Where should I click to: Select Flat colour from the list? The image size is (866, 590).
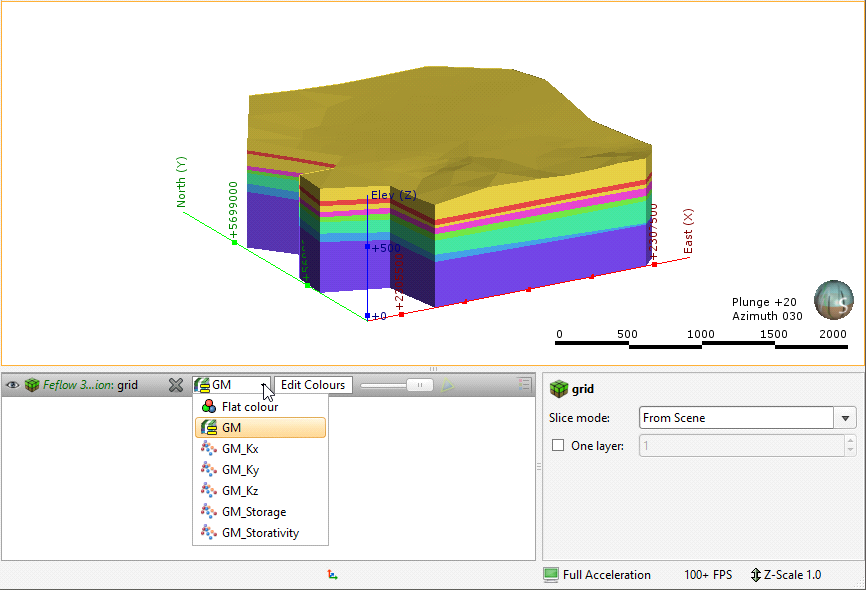250,407
